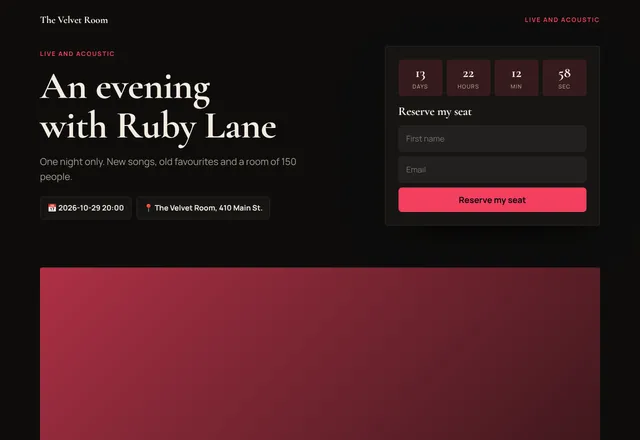Click the calendar icon on date chip
Screen dimensions: 640x440
pyautogui.click(x=52, y=208)
